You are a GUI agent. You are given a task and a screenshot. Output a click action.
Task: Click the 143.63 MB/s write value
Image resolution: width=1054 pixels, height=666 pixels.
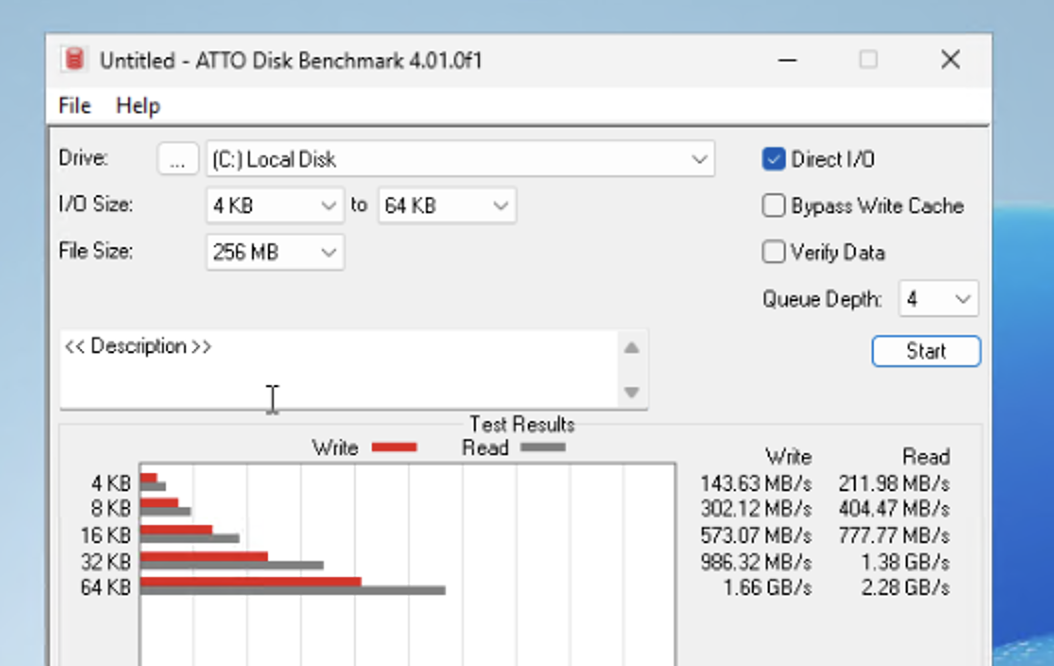[756, 484]
